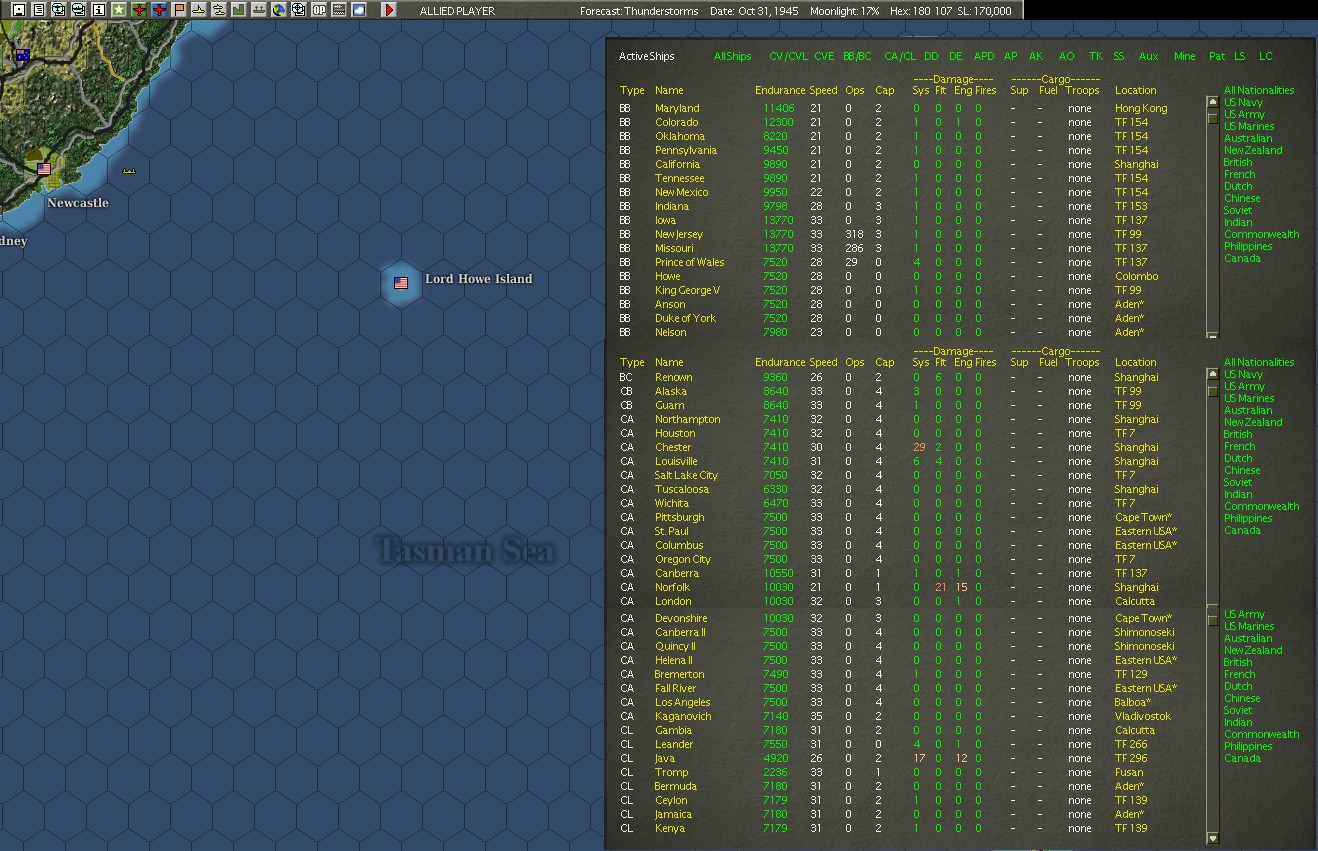
Task: Click the Colombo location for Howe
Action: click(x=1137, y=276)
